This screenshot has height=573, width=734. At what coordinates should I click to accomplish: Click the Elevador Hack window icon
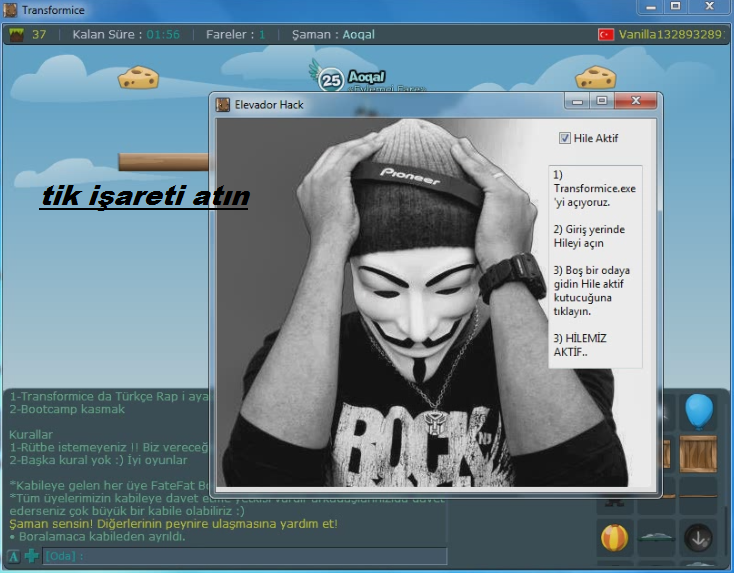tap(223, 104)
